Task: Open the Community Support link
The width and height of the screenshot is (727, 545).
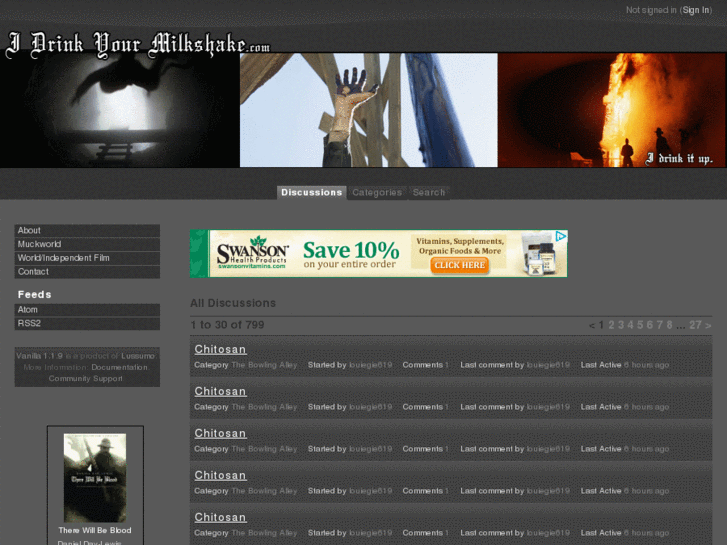Action: pyautogui.click(x=86, y=378)
